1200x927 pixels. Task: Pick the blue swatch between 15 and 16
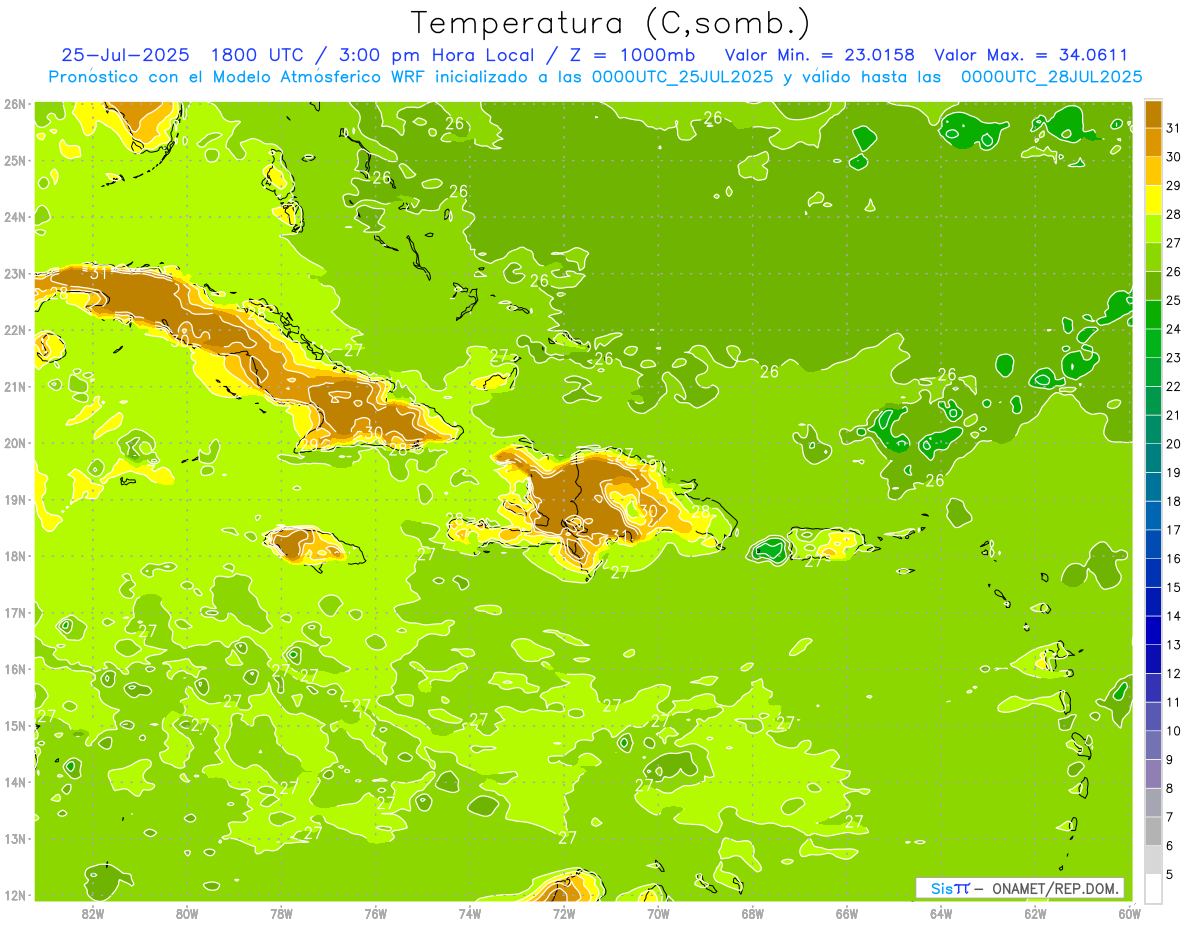(x=1153, y=573)
